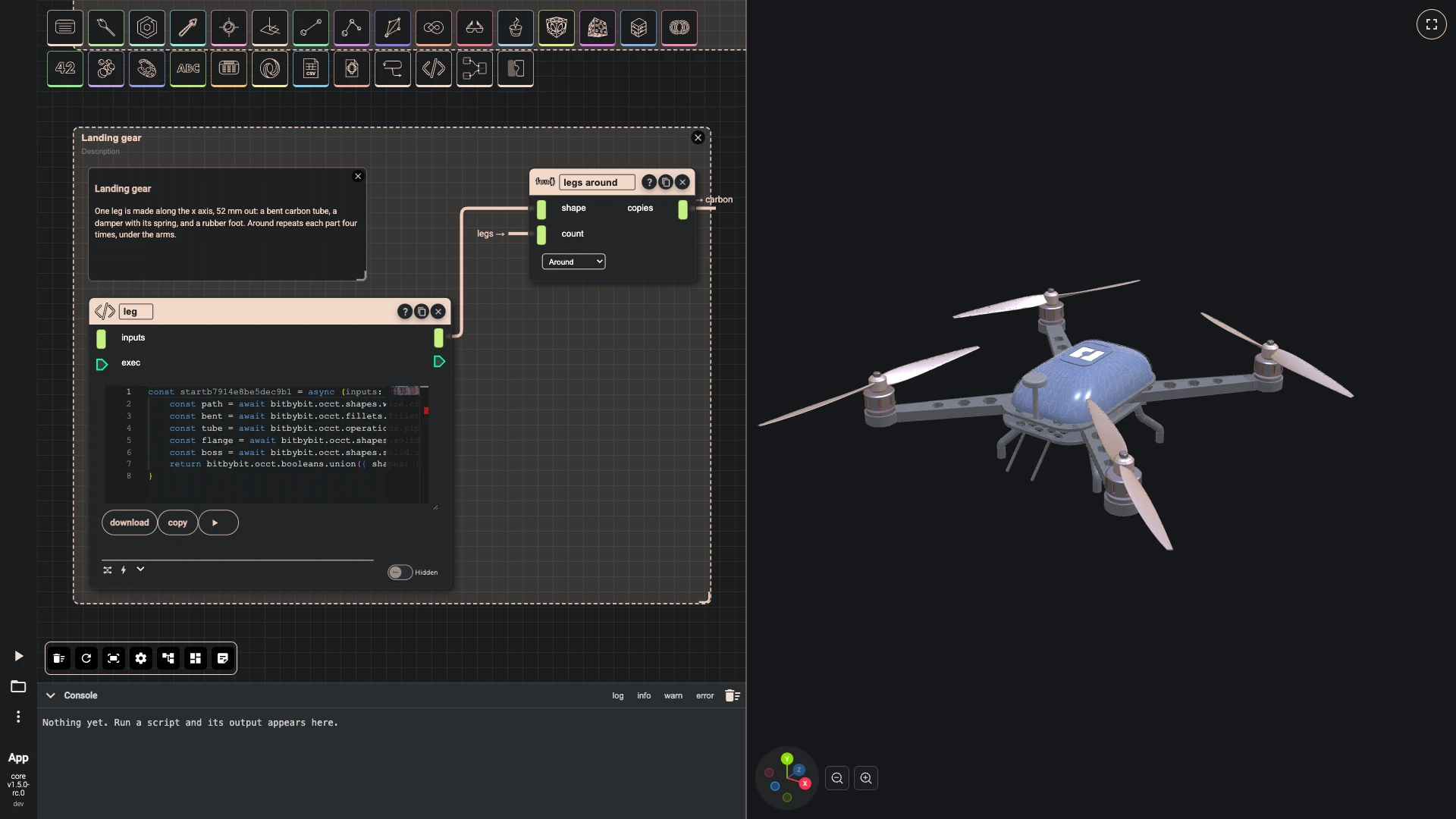Open the number 42 math category
1456x819 pixels.
65,68
